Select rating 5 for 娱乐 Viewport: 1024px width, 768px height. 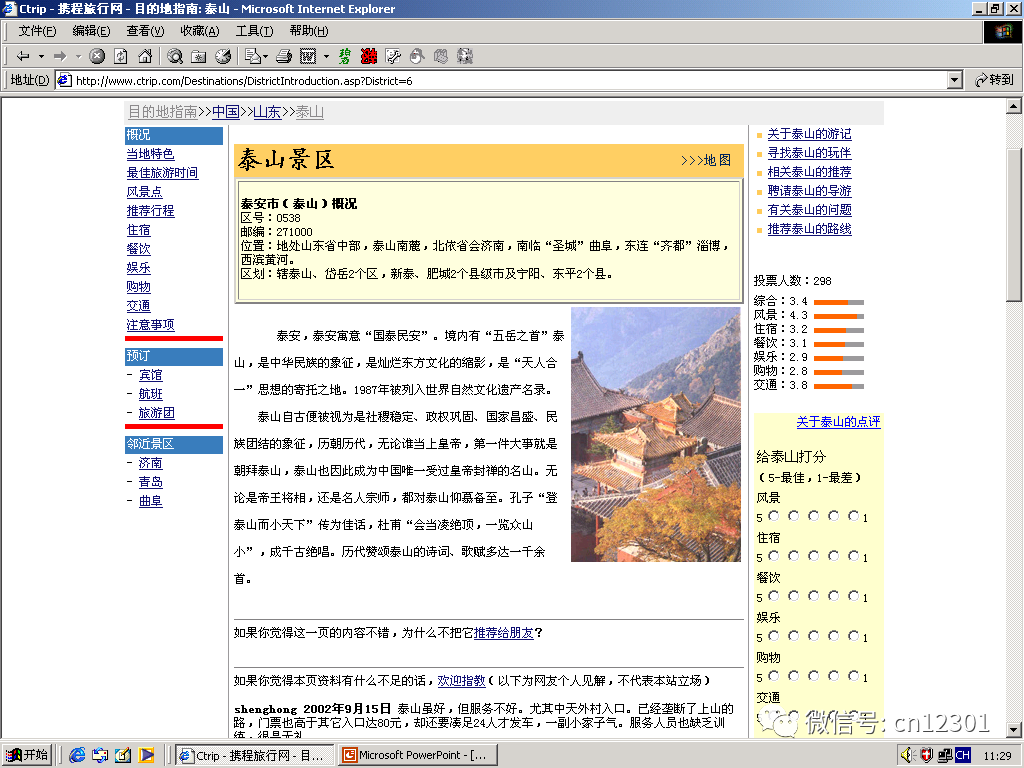pyautogui.click(x=774, y=635)
